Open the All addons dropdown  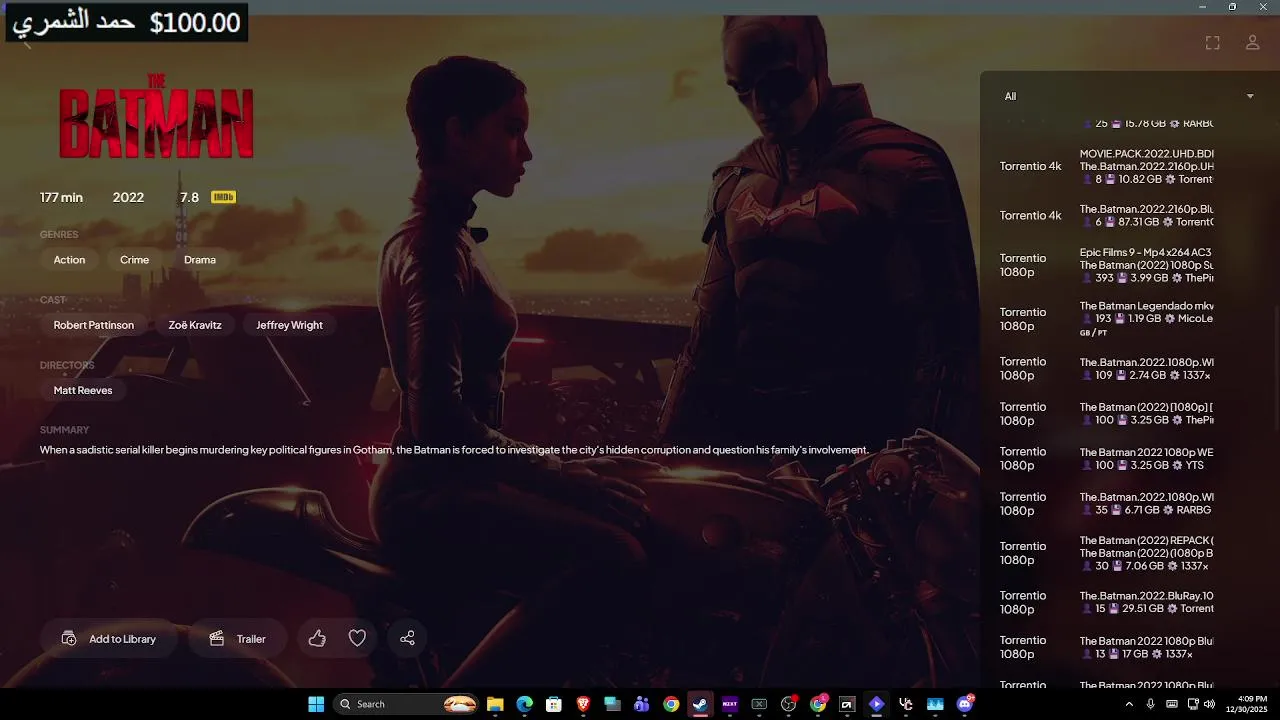[x=1129, y=96]
